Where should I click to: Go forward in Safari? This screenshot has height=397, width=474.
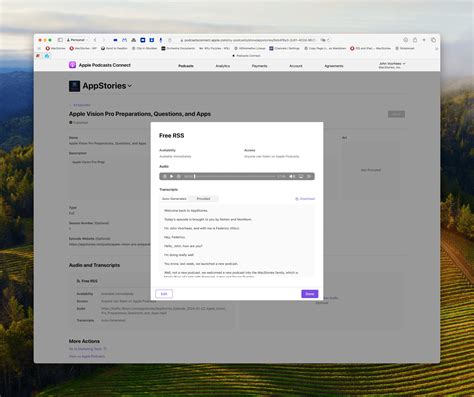coord(104,40)
